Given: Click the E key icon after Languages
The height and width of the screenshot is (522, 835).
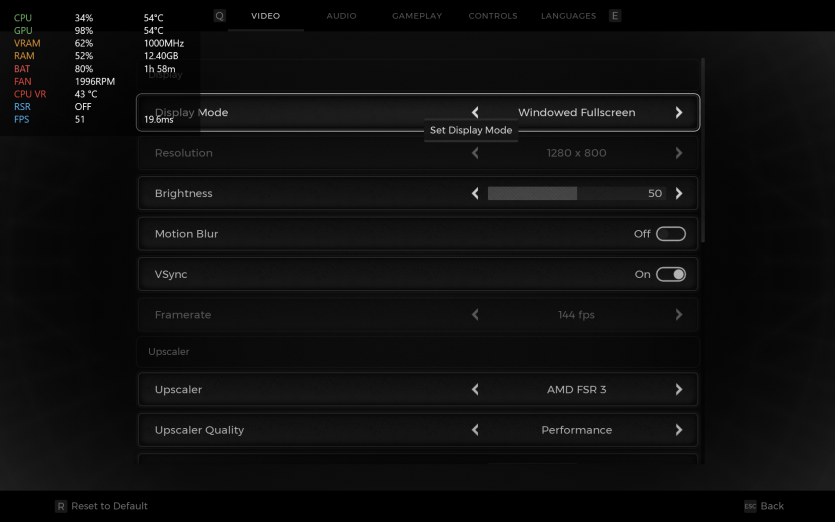Looking at the screenshot, I should tap(615, 16).
